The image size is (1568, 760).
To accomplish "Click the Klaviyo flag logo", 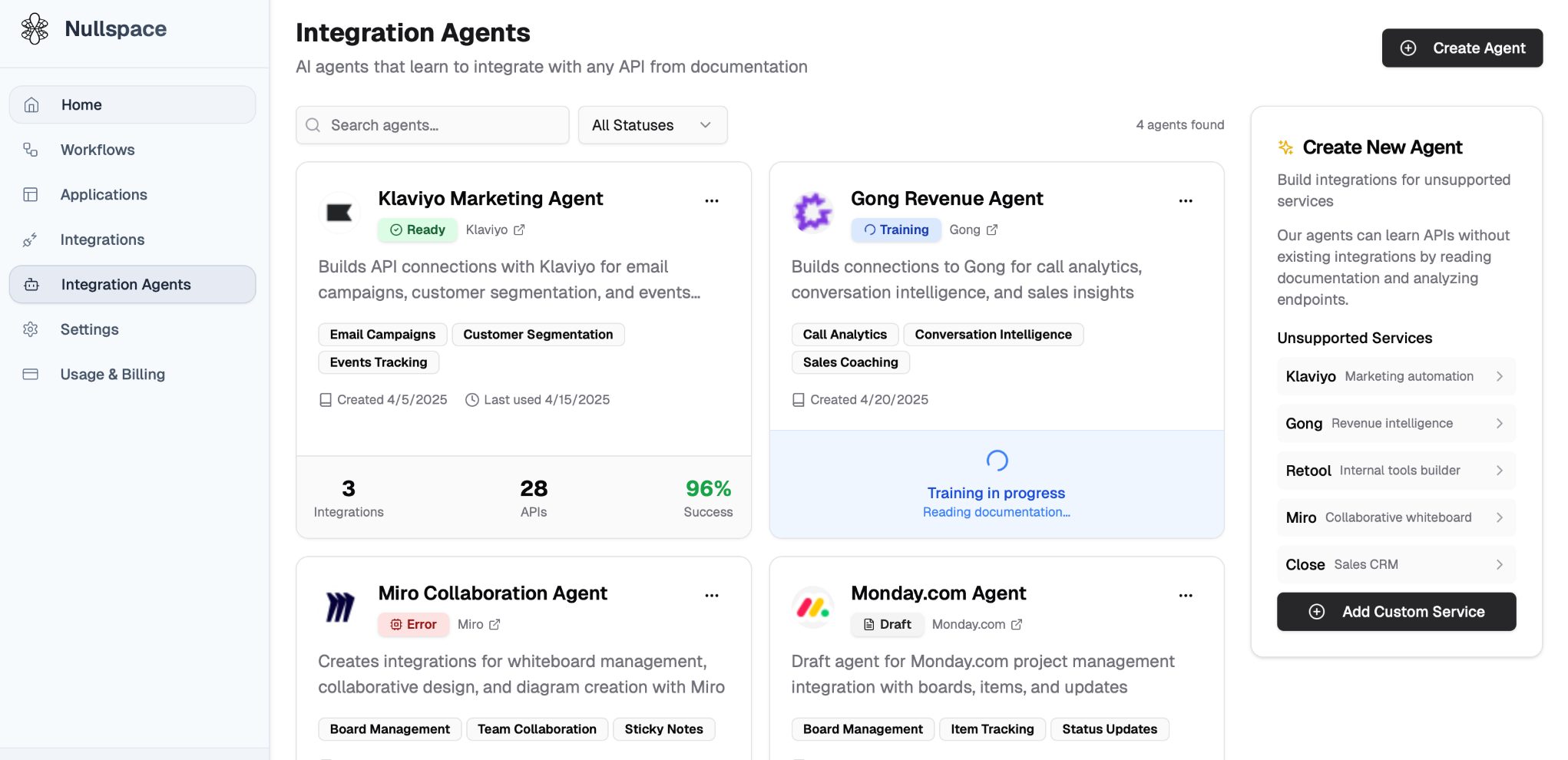I will 339,213.
